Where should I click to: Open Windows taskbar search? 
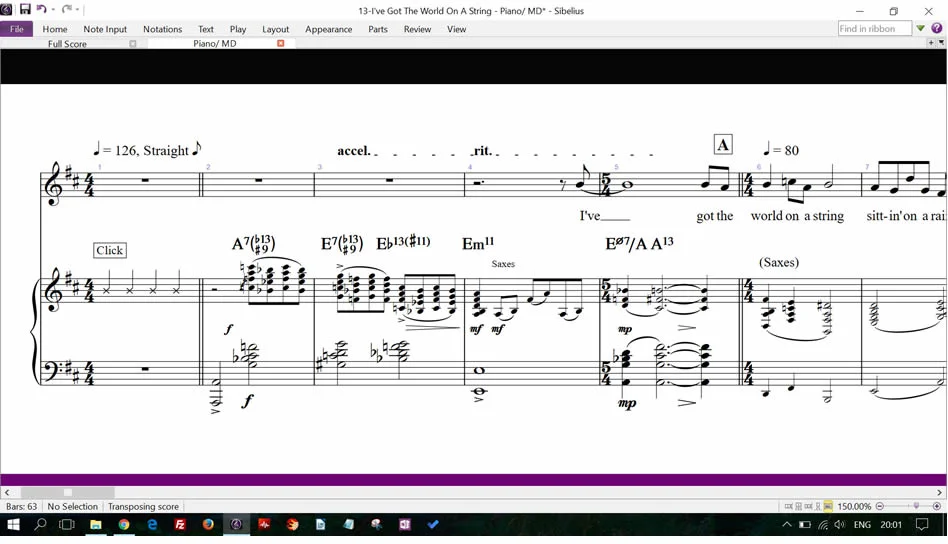coord(40,525)
